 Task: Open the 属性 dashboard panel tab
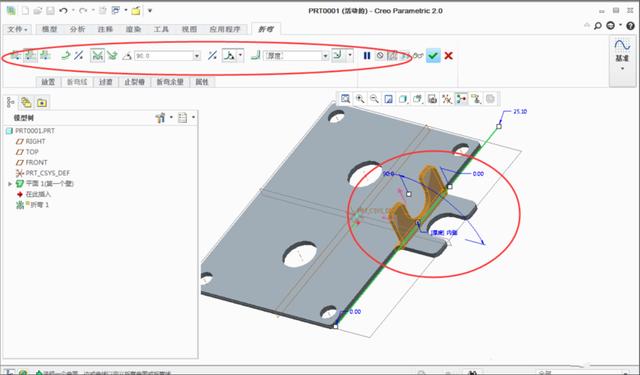202,82
